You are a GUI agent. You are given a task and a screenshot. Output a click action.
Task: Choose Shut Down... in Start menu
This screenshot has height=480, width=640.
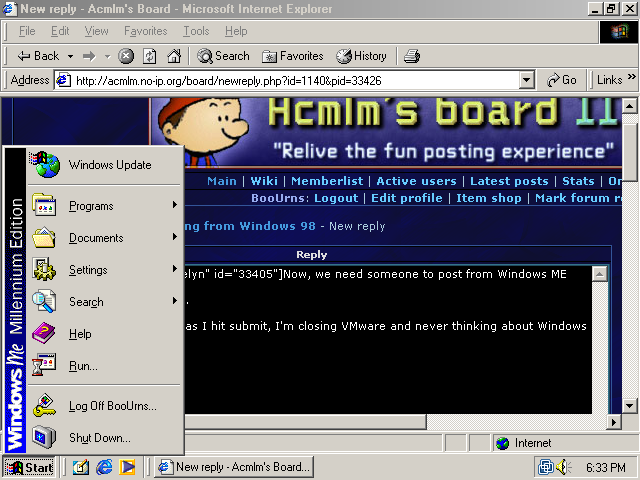(99, 438)
